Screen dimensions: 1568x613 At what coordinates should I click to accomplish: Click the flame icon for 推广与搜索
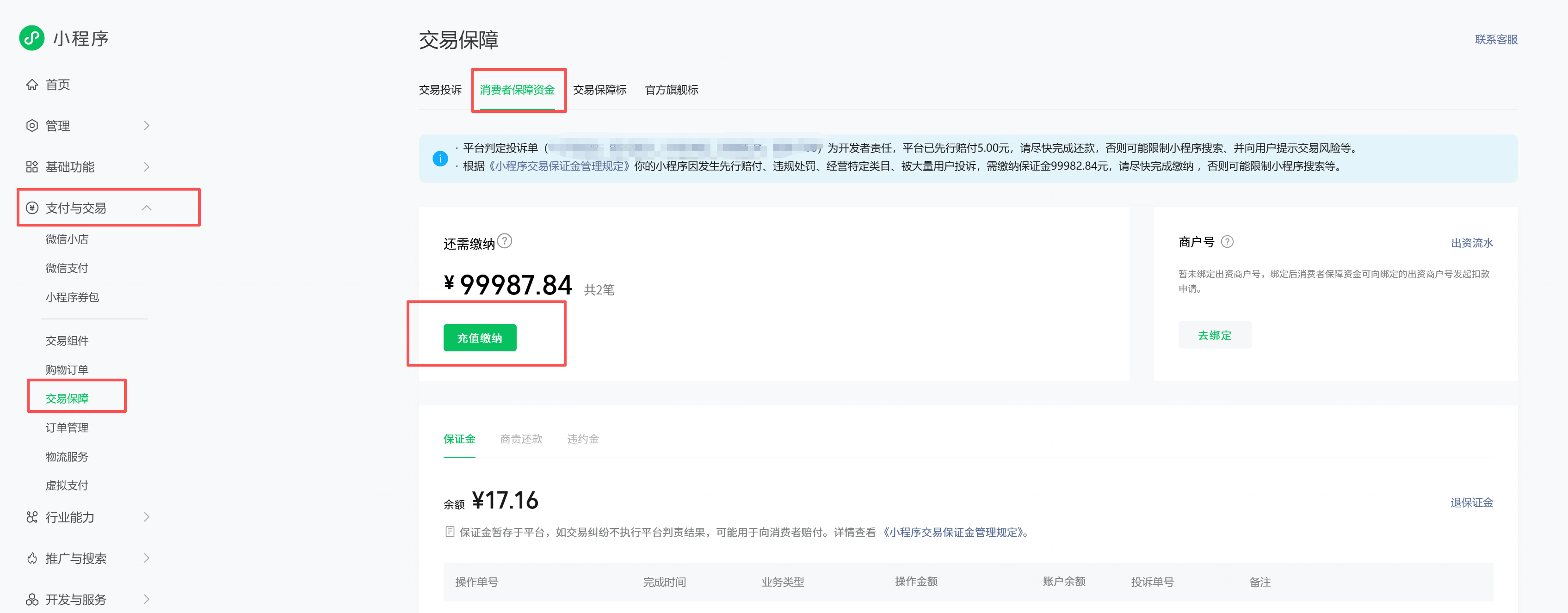click(31, 558)
